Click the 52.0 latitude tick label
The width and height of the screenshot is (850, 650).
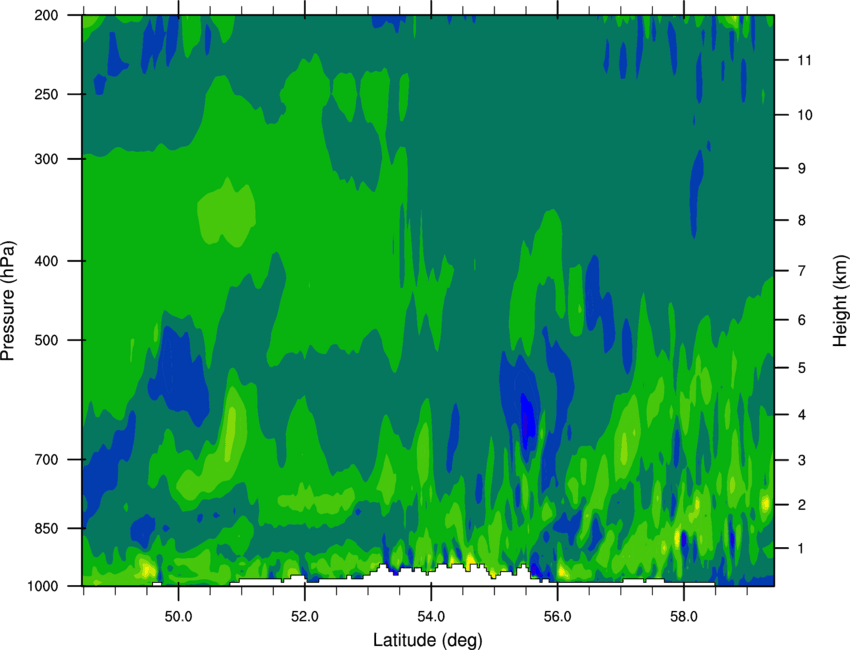pos(305,617)
